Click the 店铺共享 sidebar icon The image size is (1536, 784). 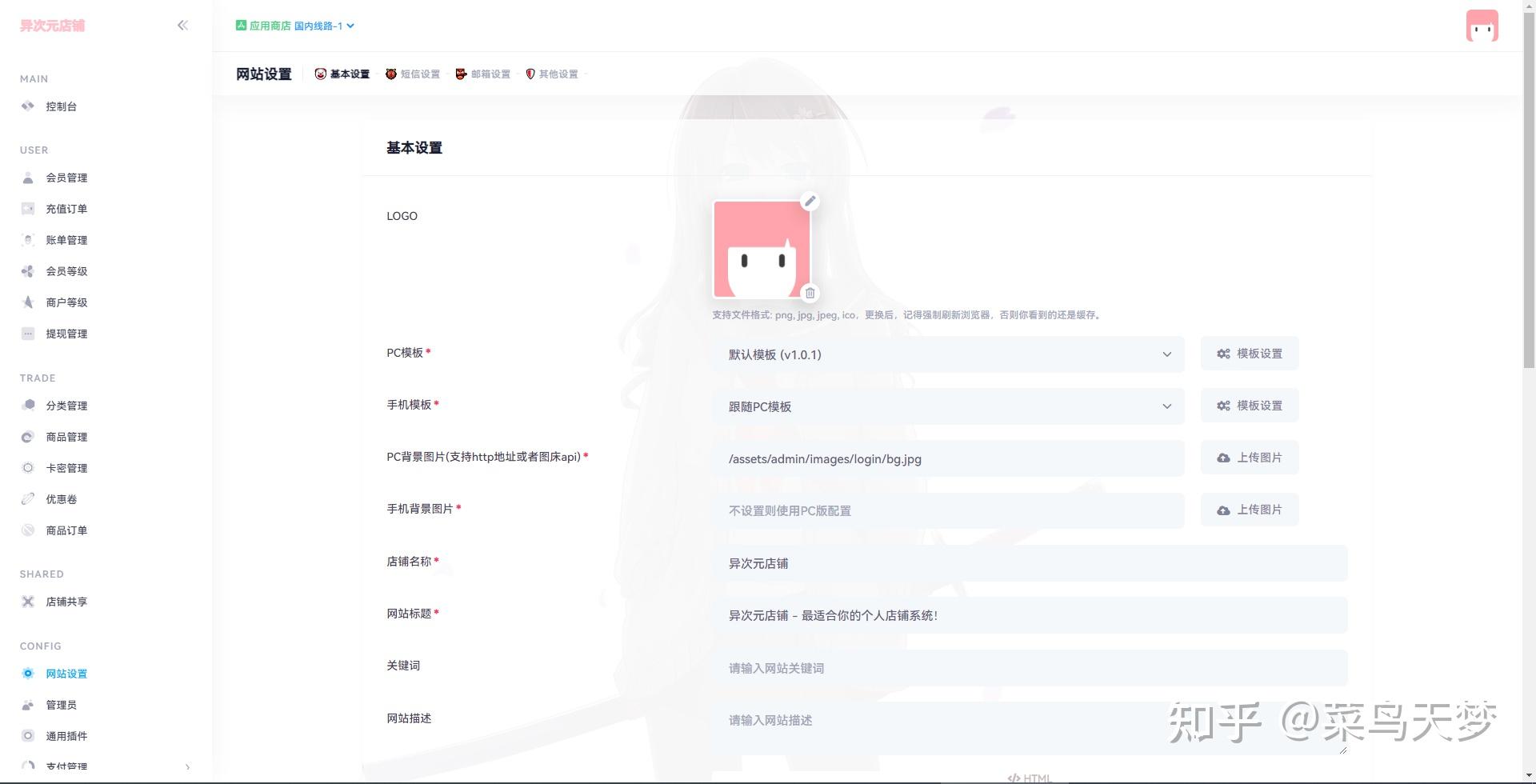click(x=28, y=602)
